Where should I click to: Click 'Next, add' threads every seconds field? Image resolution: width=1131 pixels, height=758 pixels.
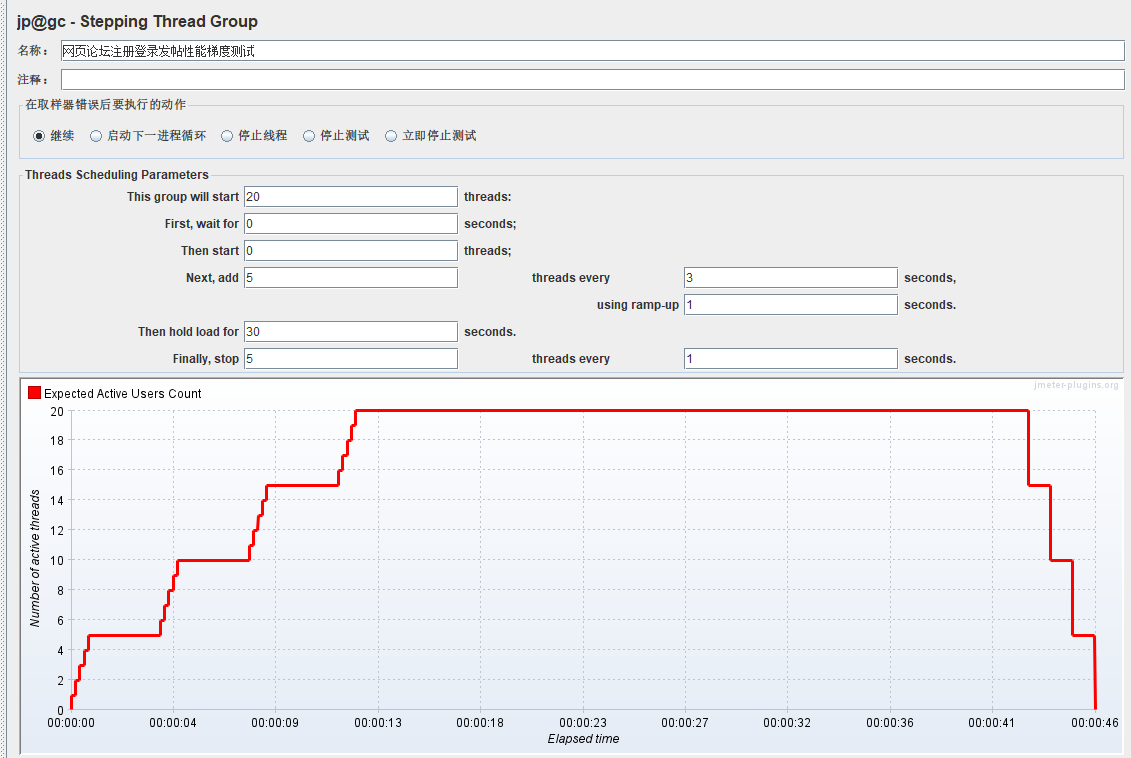791,278
